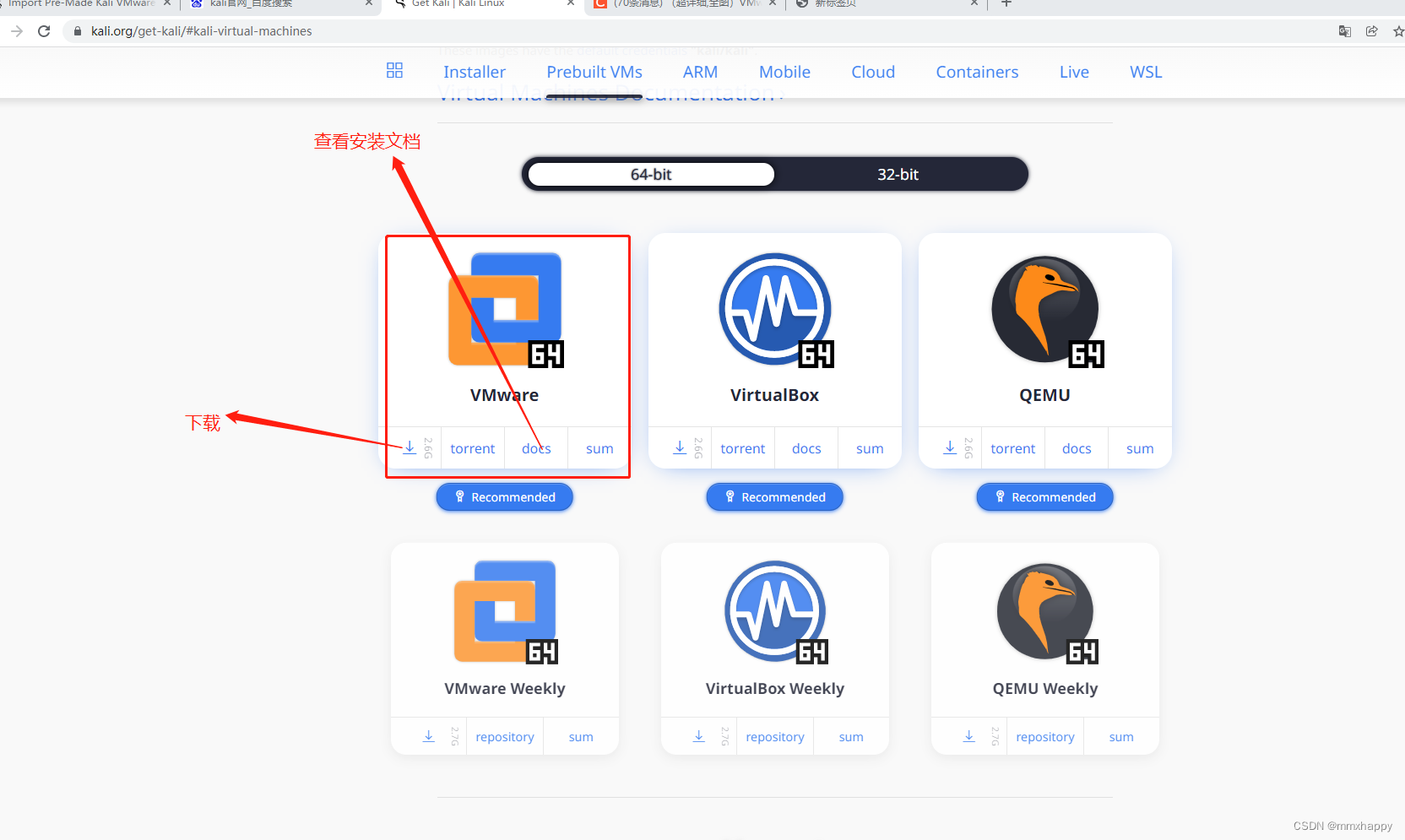Screen dimensions: 1405x840
Task: Open the VMware Weekly sum link
Action: [581, 737]
